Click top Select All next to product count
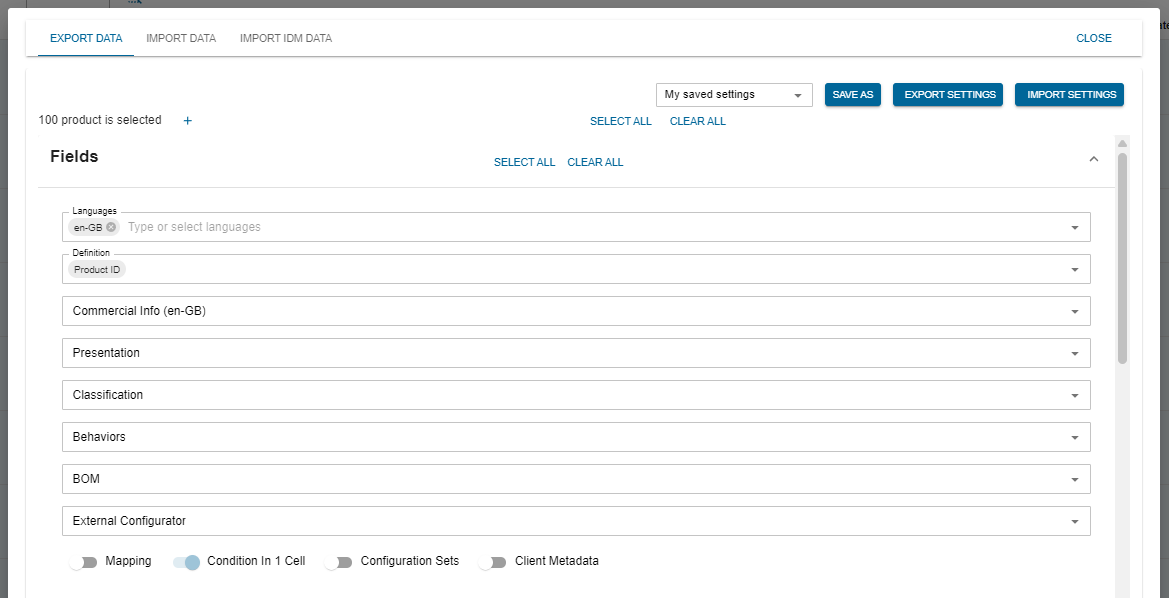This screenshot has width=1169, height=598. (620, 121)
